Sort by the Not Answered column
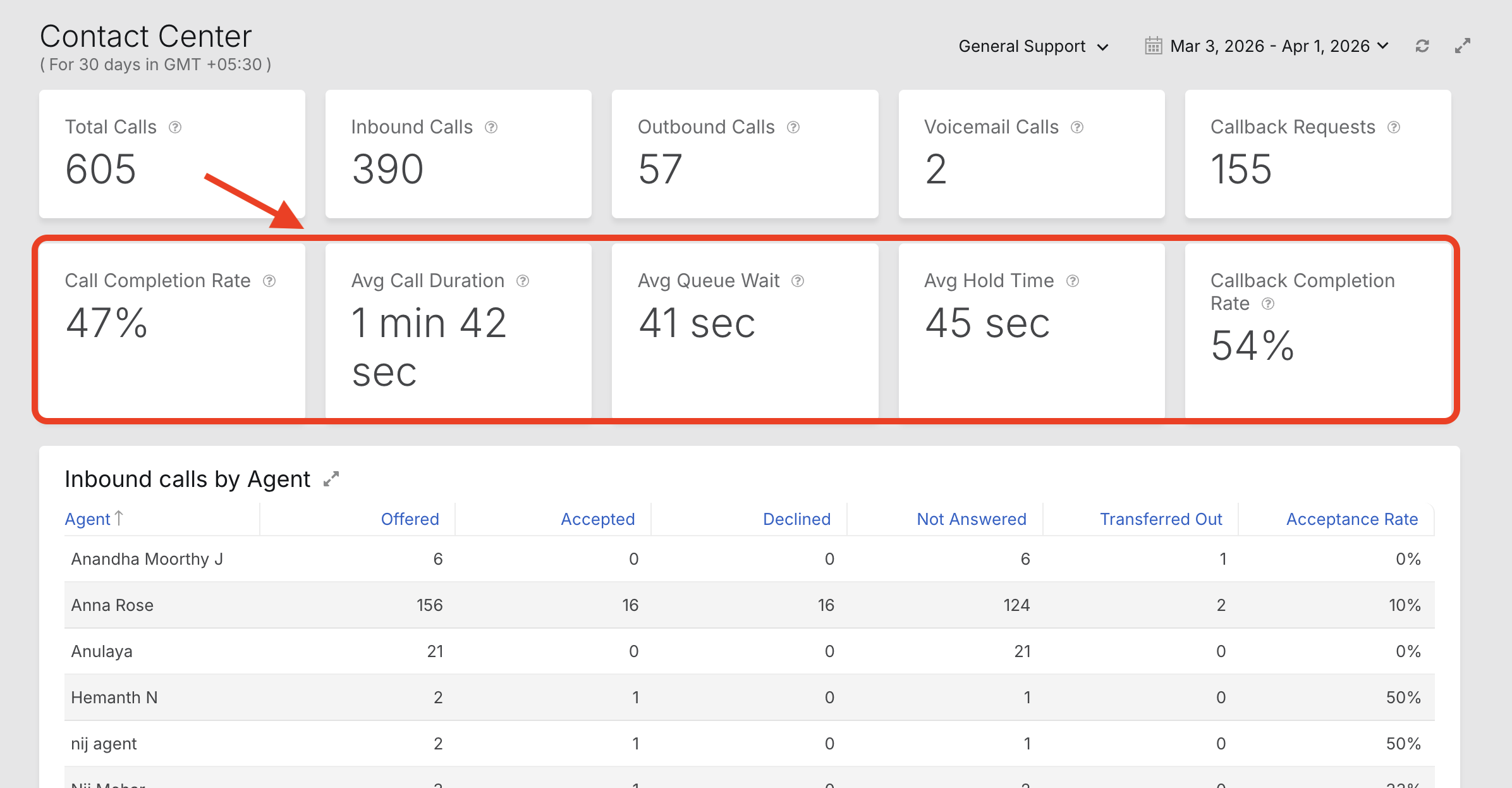The width and height of the screenshot is (1512, 788). tap(971, 519)
